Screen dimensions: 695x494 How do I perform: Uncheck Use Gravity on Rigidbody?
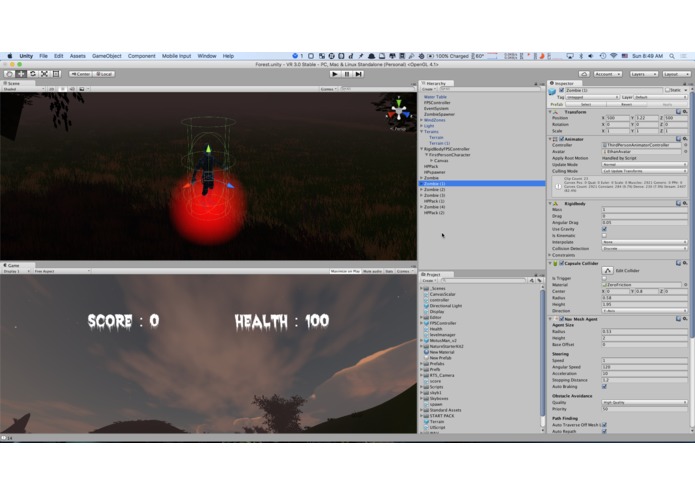click(604, 229)
